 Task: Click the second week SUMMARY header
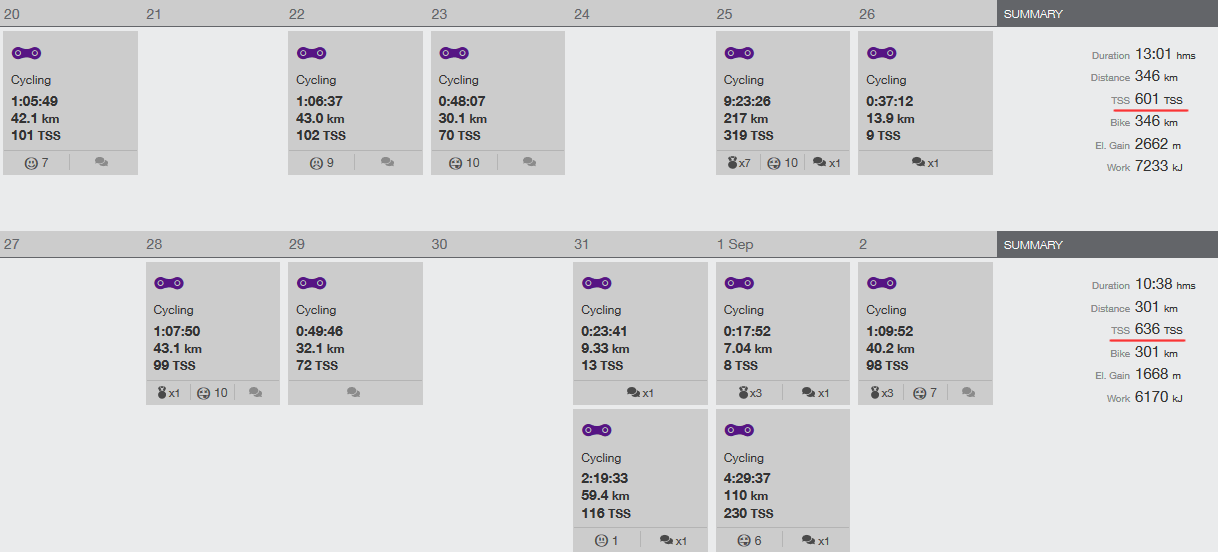1107,245
